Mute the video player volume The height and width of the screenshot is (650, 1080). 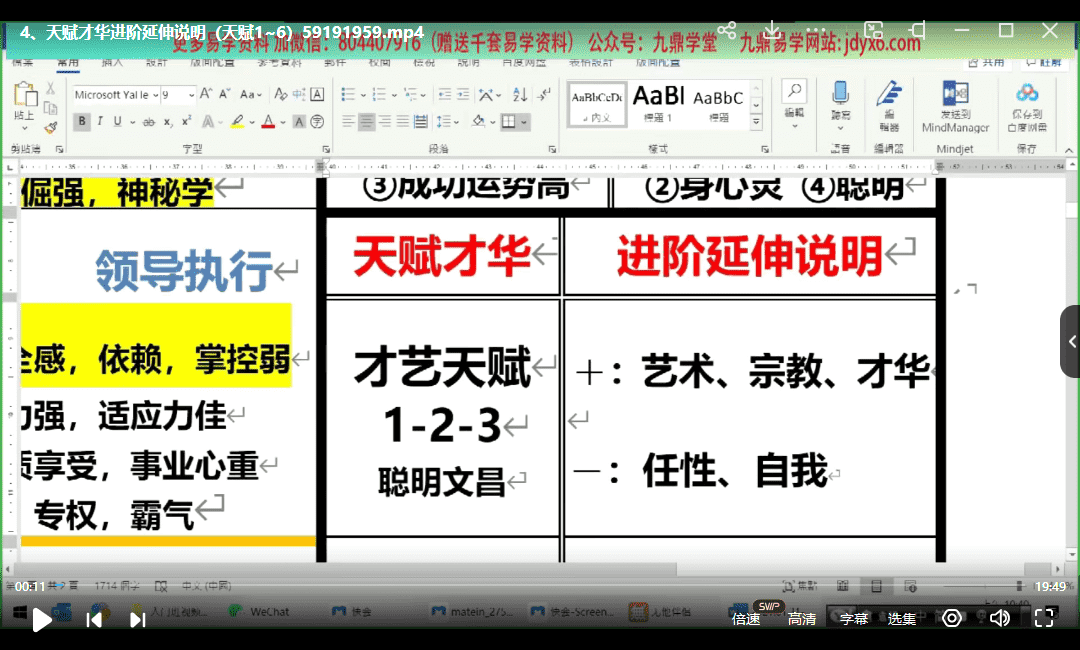point(999,618)
